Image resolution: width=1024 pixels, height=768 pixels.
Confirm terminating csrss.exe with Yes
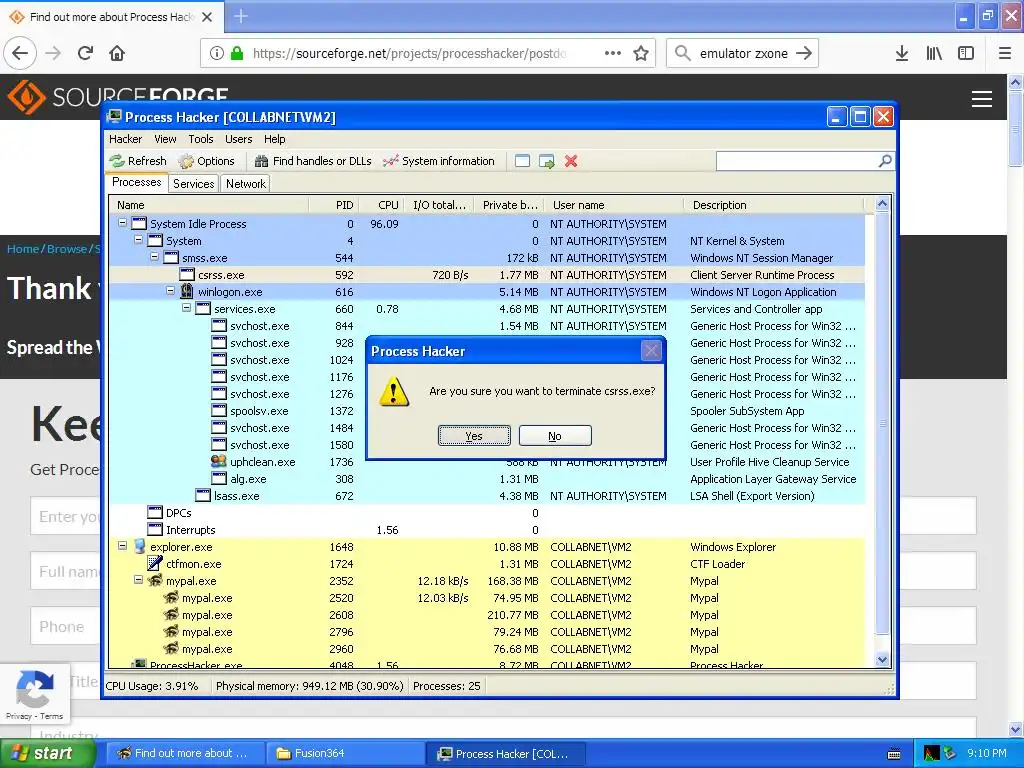(x=474, y=436)
